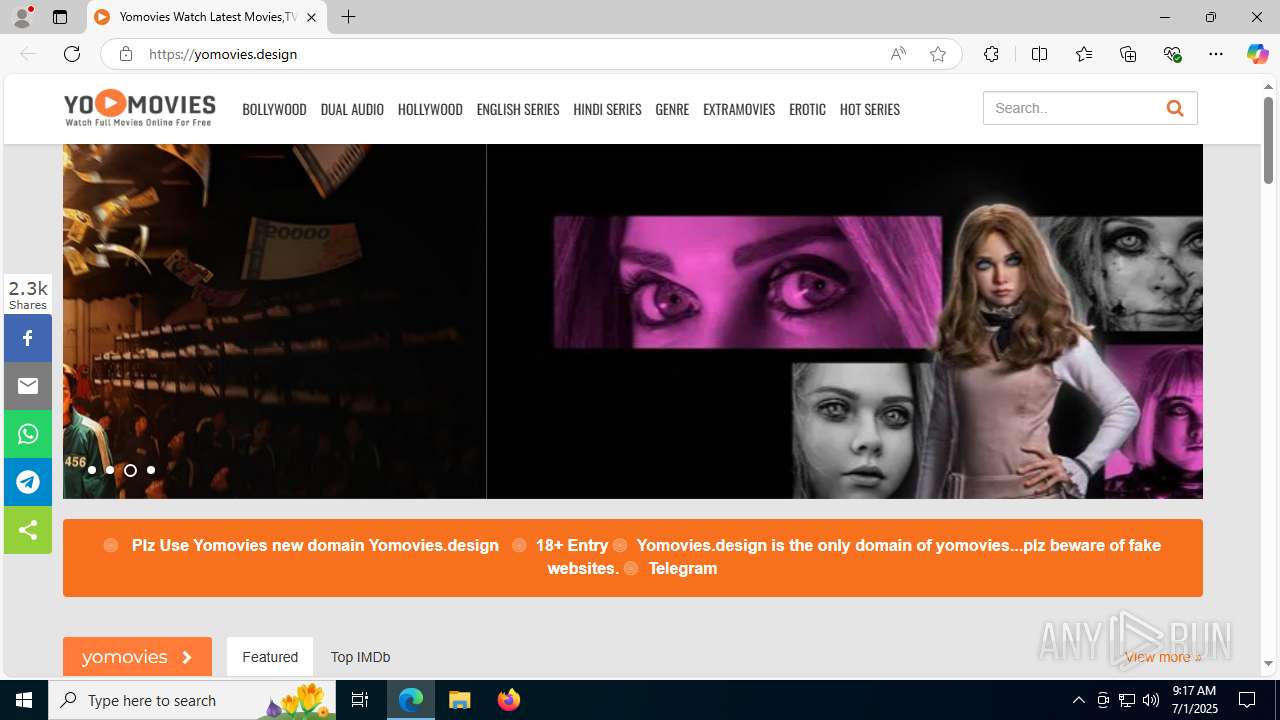Click Plz Use Yomovies new domain link
This screenshot has height=720, width=1280.
(x=315, y=545)
